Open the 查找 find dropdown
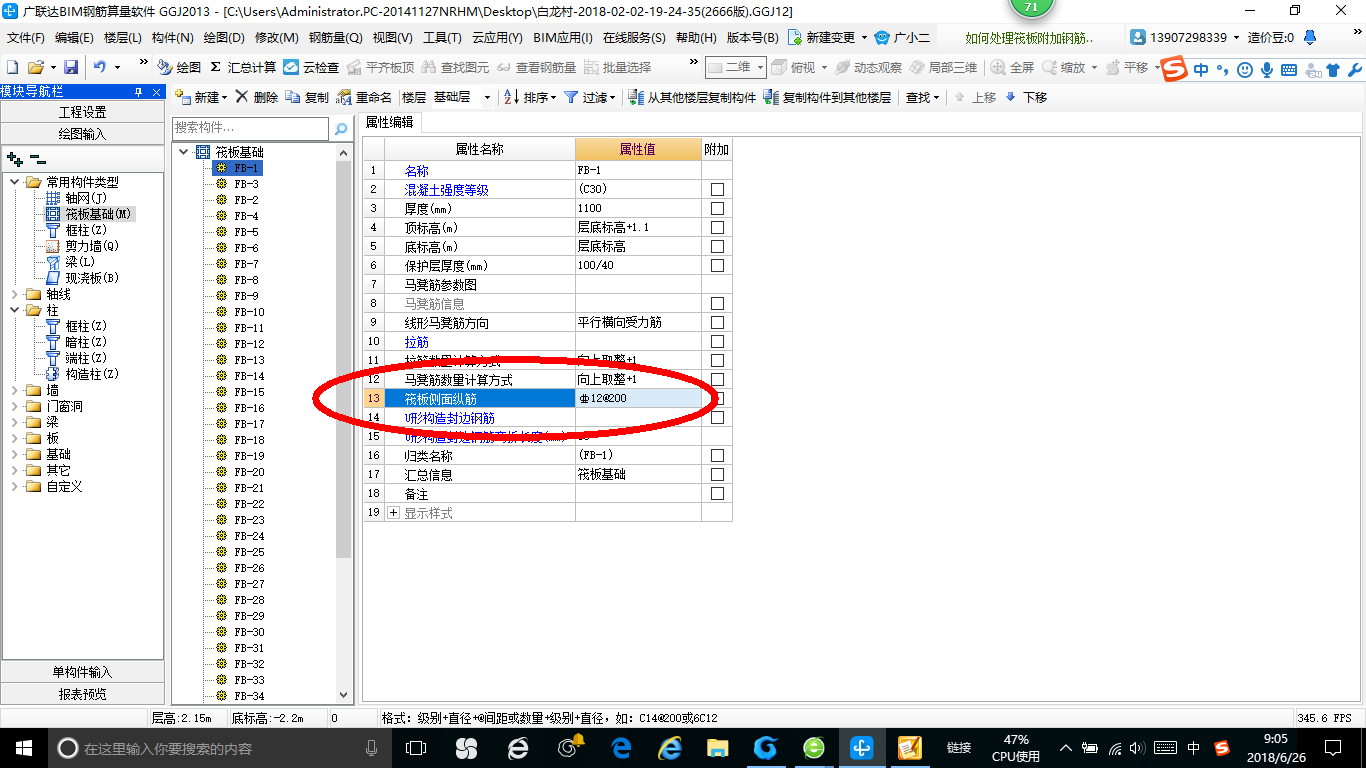The width and height of the screenshot is (1366, 768). tap(936, 97)
